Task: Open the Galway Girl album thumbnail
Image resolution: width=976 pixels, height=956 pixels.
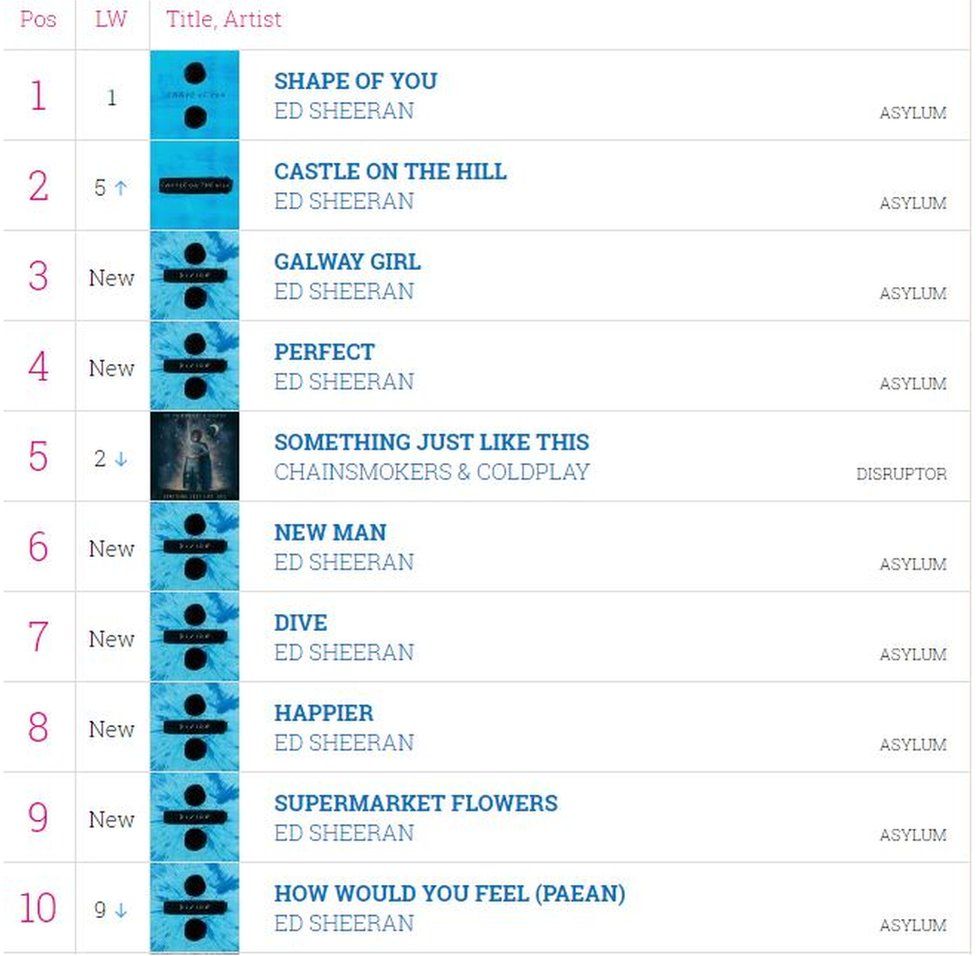Action: pos(195,276)
